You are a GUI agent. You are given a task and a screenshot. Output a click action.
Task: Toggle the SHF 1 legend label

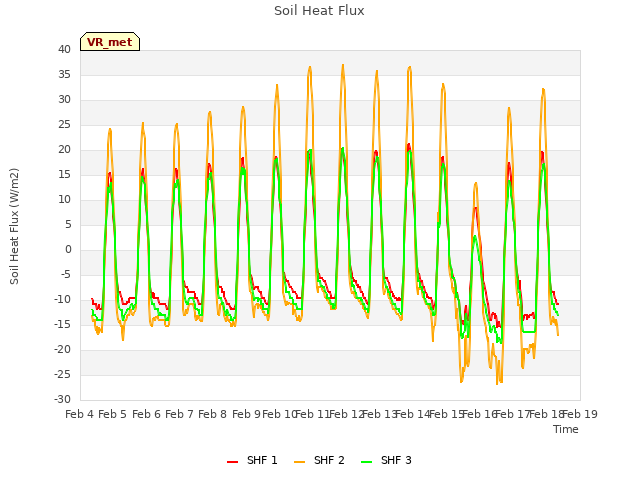tap(262, 460)
